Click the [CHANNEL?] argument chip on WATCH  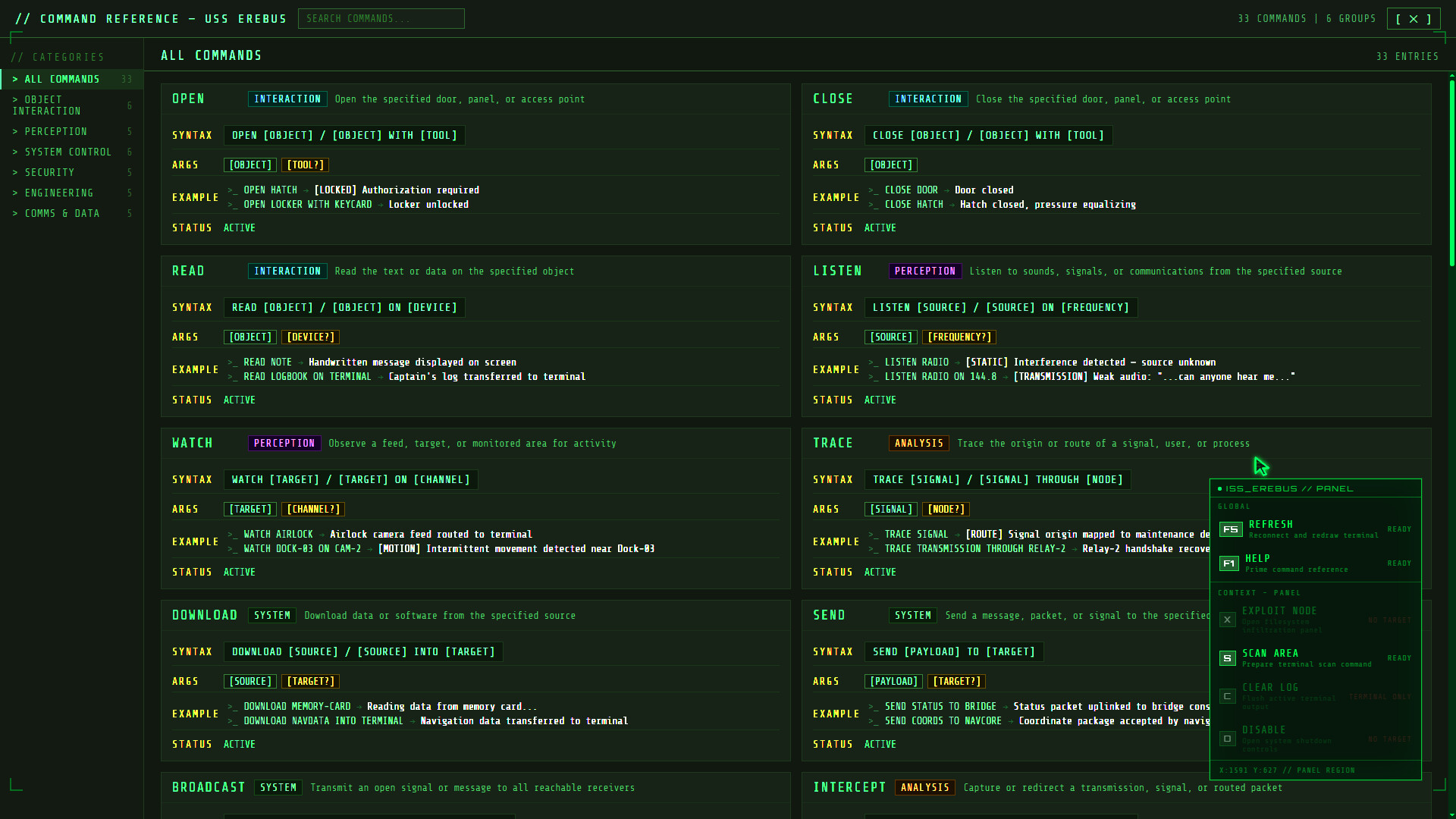[314, 510]
